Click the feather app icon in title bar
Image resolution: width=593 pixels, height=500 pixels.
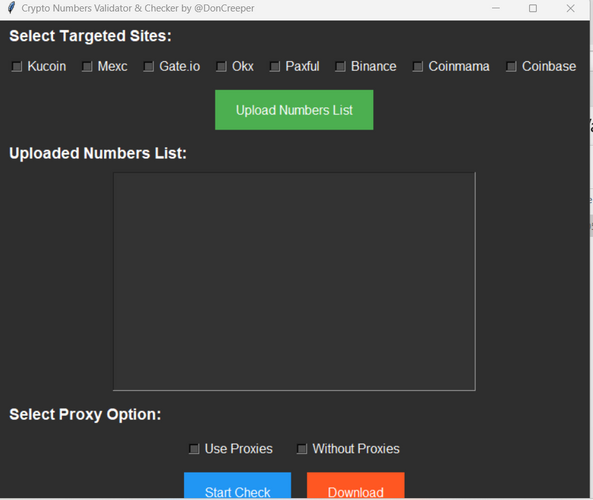11,8
